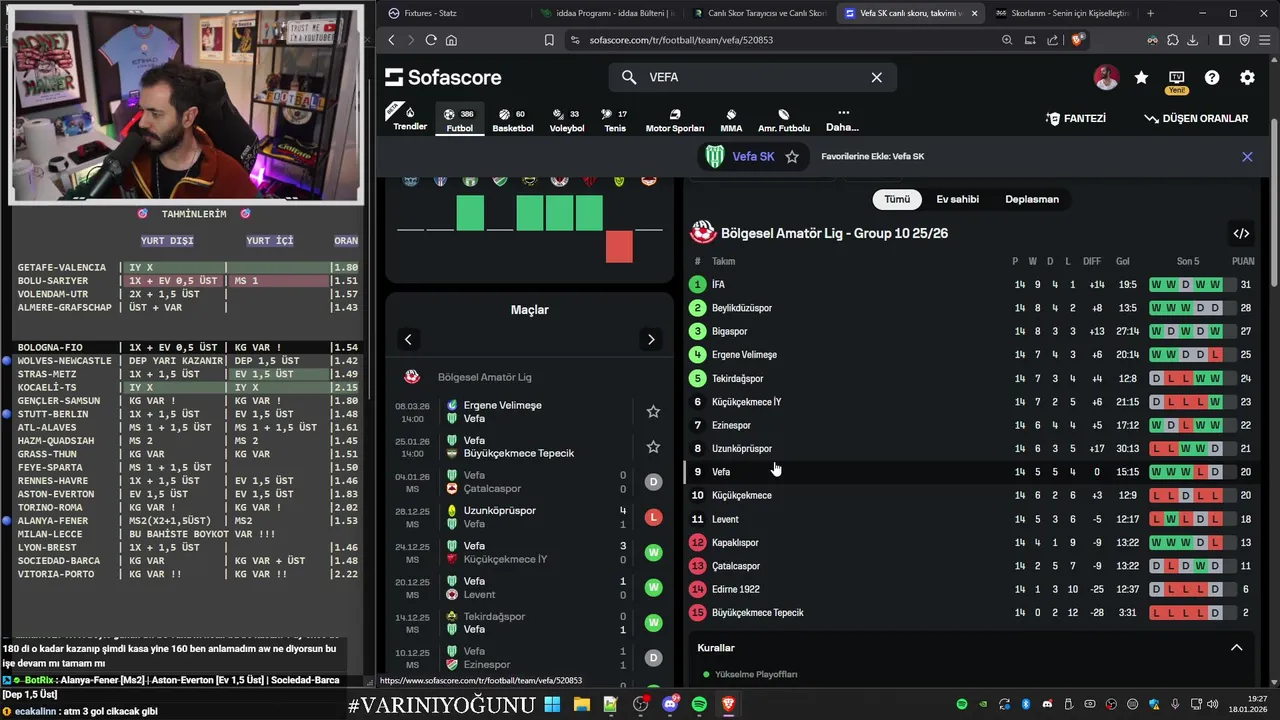Open the Edirne 1922 team row

click(x=972, y=589)
